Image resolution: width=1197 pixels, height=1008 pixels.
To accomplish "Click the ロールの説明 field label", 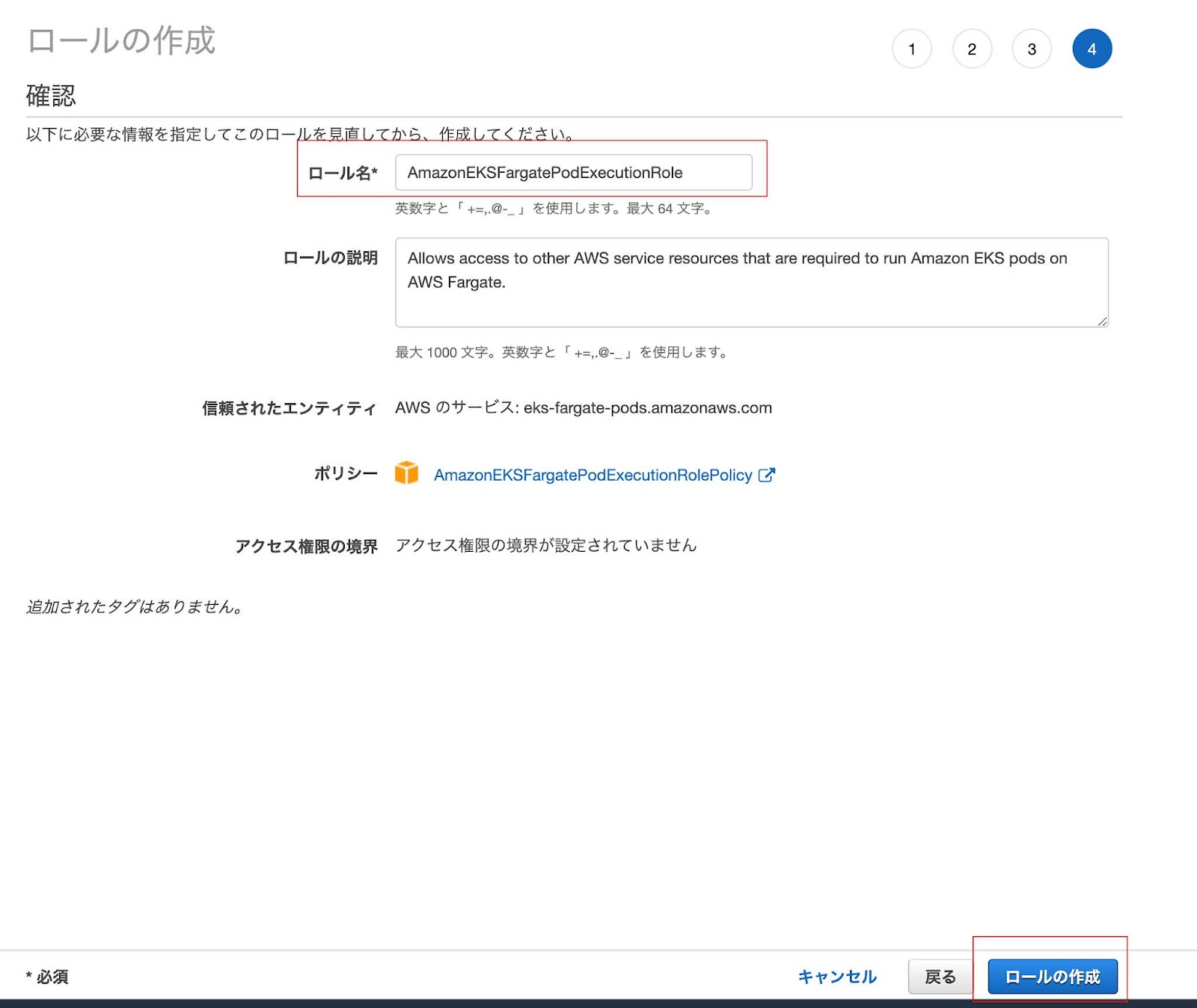I will (x=330, y=258).
